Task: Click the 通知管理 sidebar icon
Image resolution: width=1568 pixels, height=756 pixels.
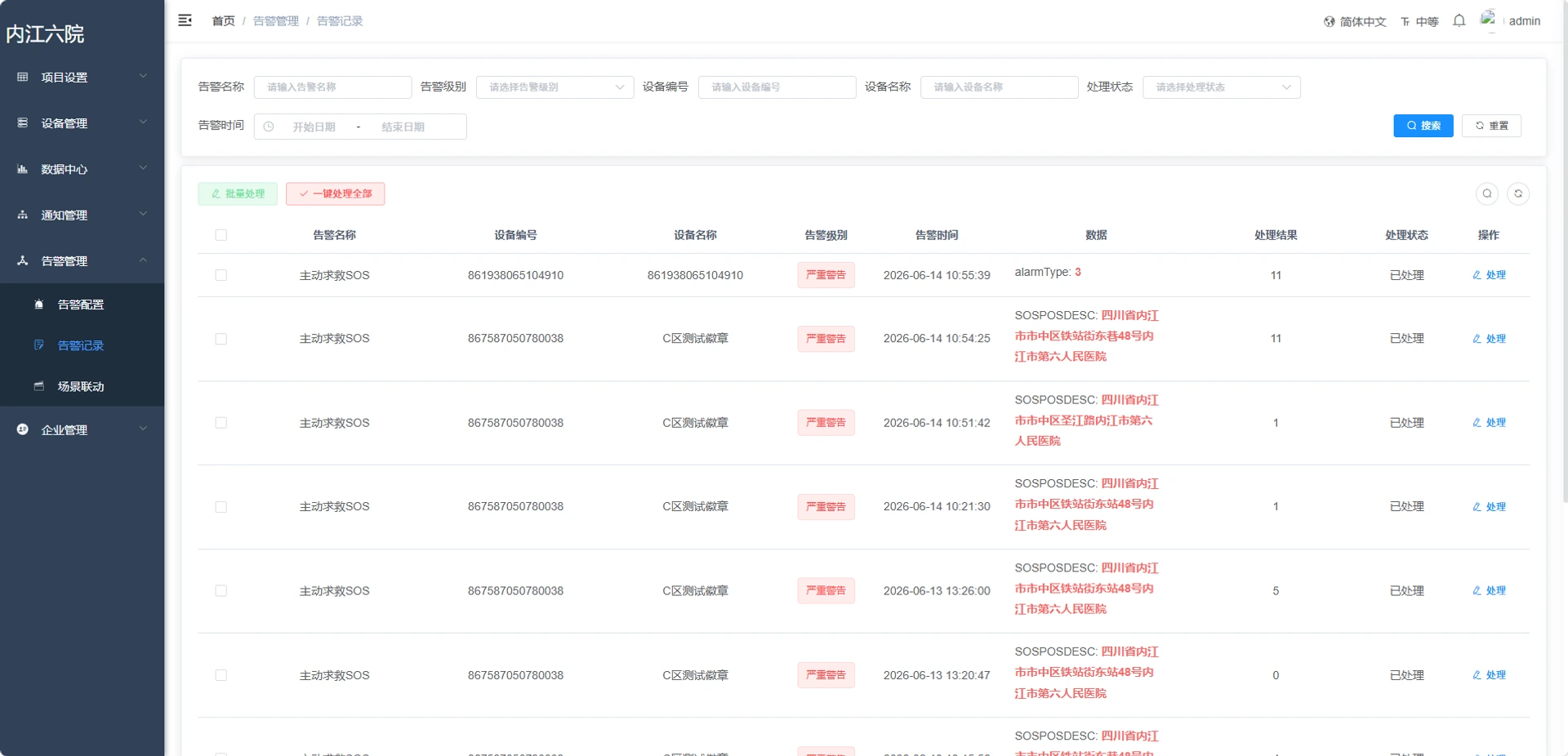Action: [23, 215]
